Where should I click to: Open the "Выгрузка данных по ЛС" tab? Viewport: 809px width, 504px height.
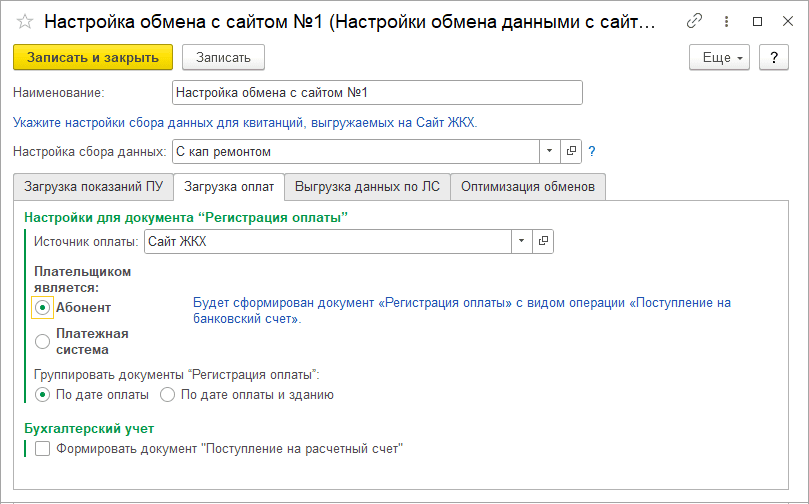coord(367,187)
